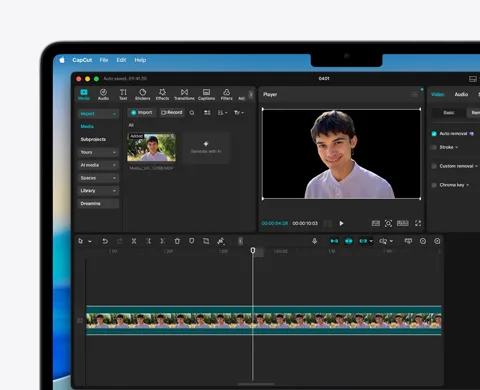Zoom out the timeline with the minus icon

tap(423, 241)
